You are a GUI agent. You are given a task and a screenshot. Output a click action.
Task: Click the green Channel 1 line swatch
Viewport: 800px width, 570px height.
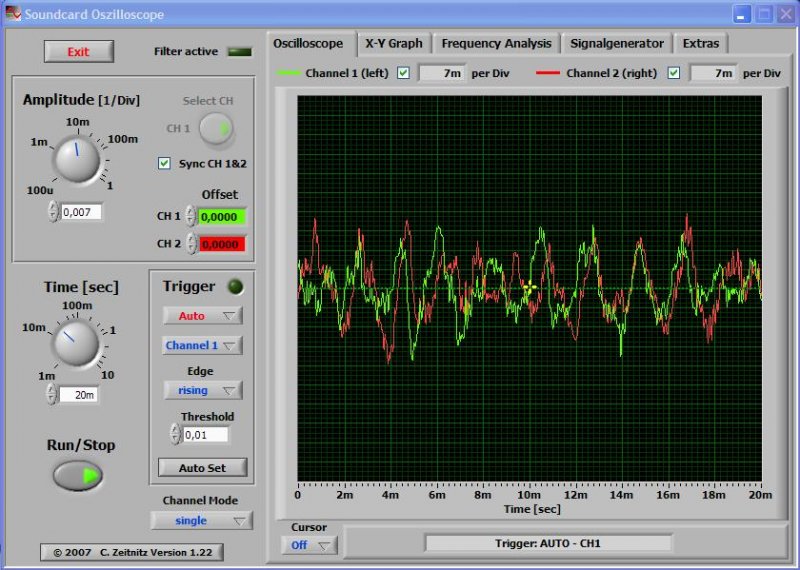[x=288, y=73]
